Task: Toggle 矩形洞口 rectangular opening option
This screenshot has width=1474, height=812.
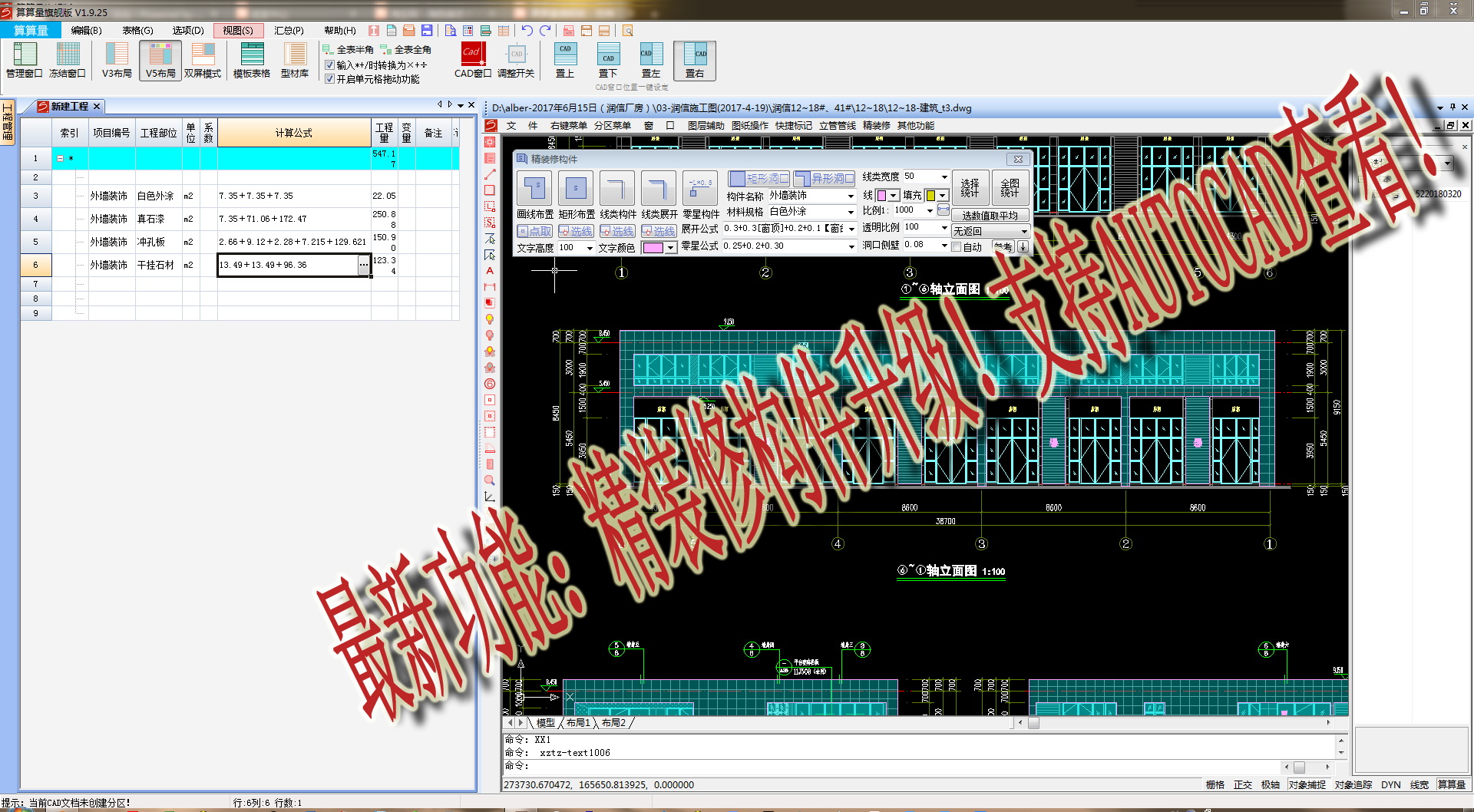Action: (758, 178)
